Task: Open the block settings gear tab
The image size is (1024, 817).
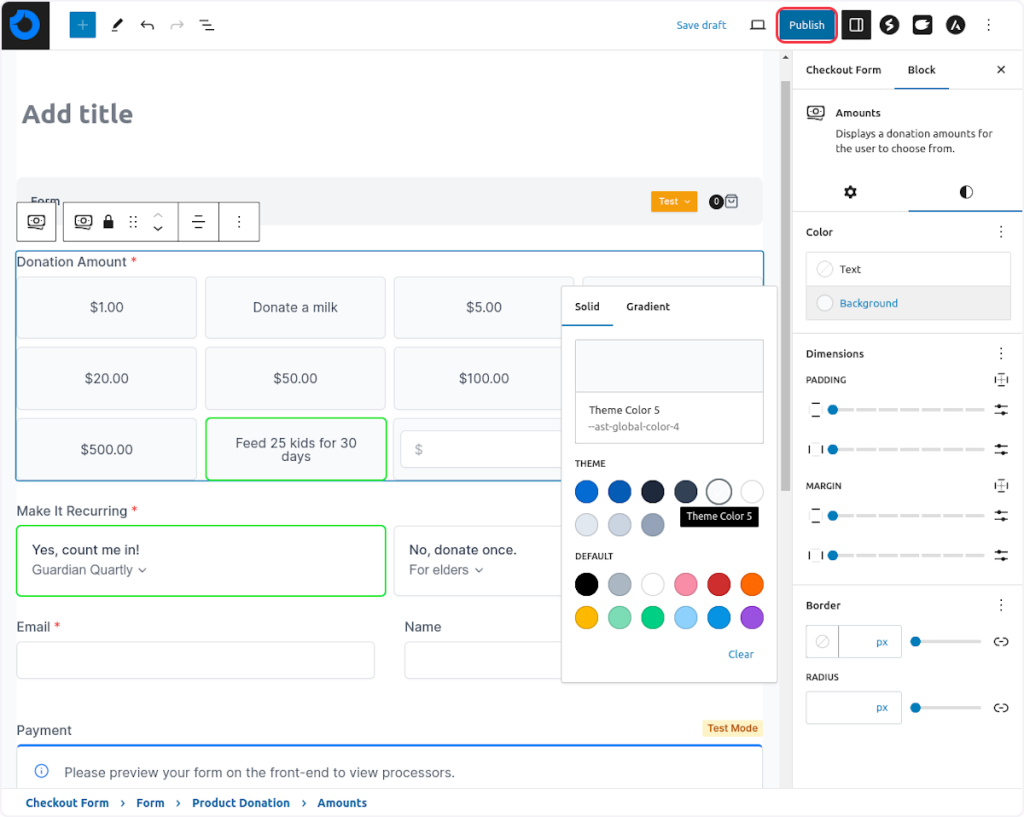Action: (850, 192)
